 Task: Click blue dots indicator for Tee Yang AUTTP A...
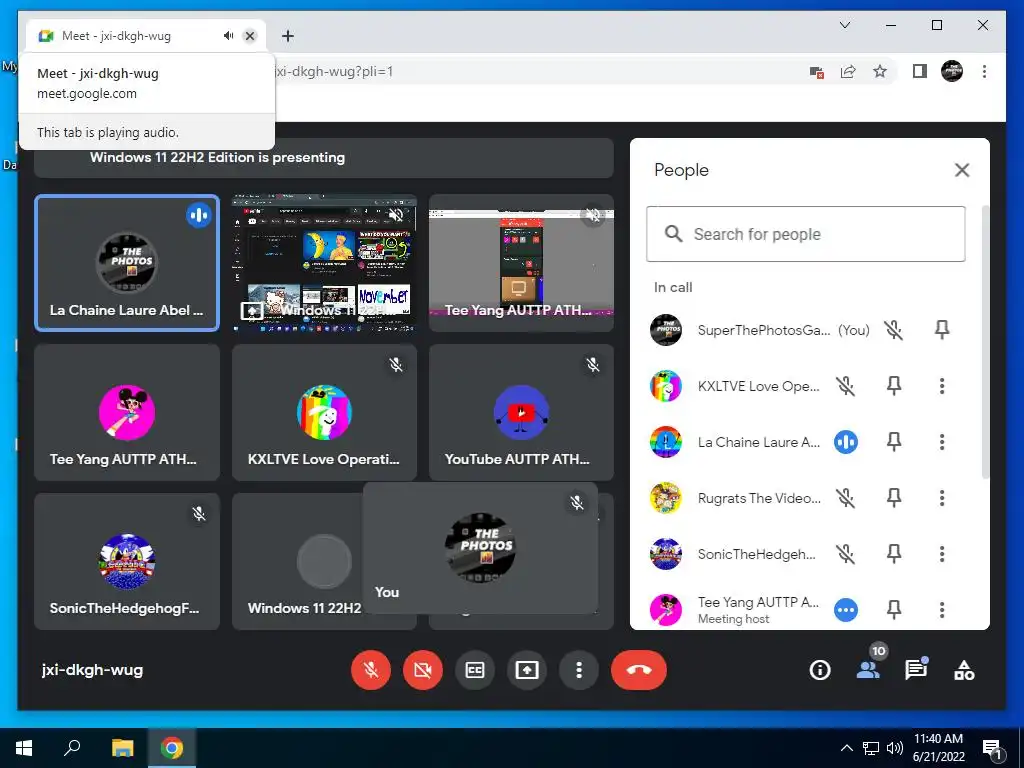click(846, 610)
